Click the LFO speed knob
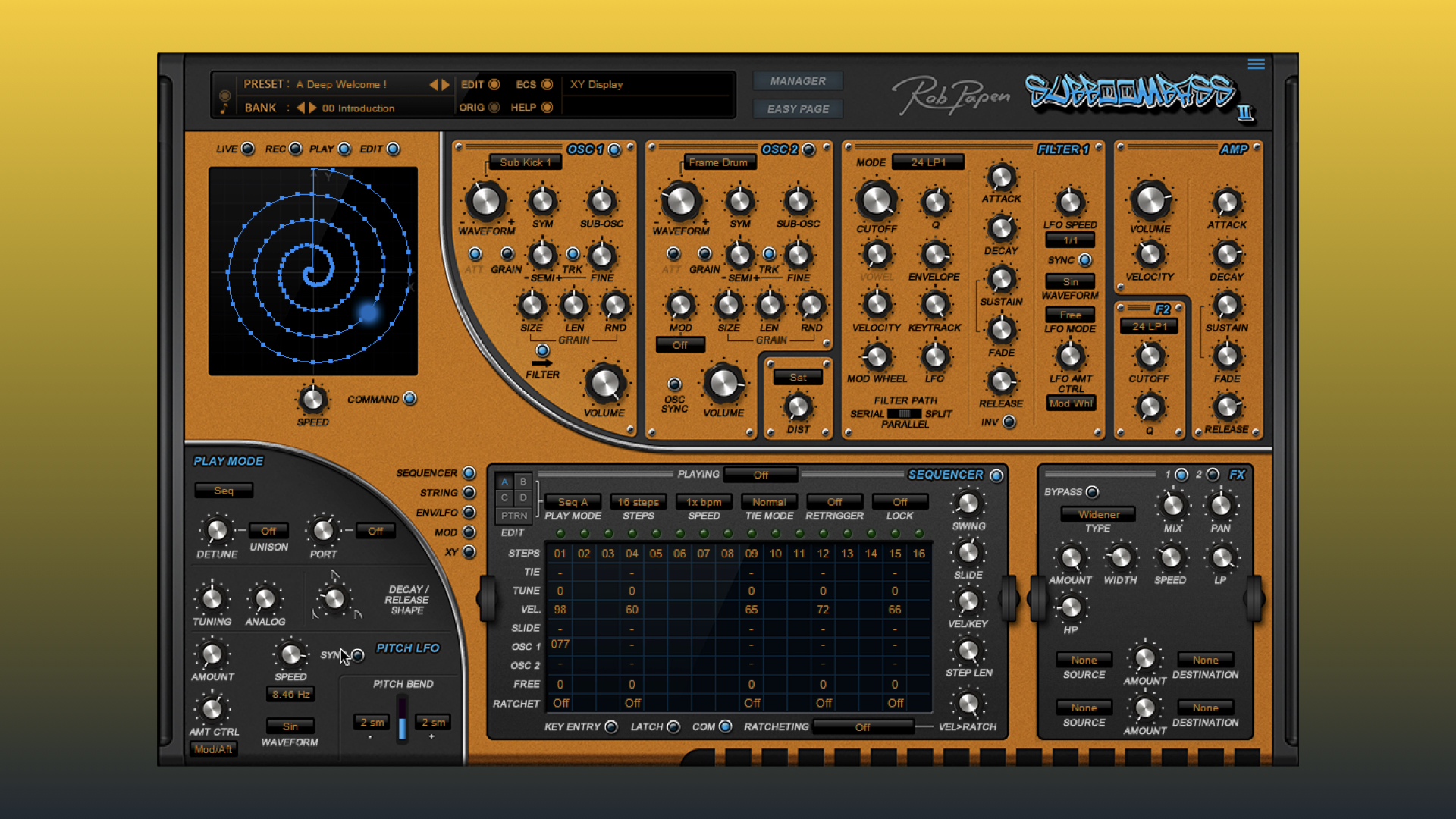The image size is (1456, 819). [x=1070, y=202]
